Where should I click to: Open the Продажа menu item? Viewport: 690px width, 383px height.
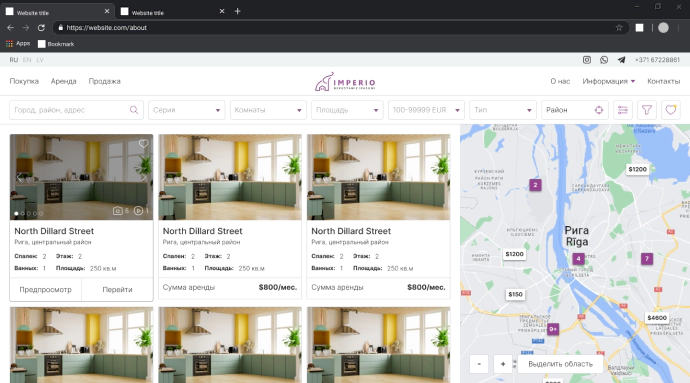point(104,81)
